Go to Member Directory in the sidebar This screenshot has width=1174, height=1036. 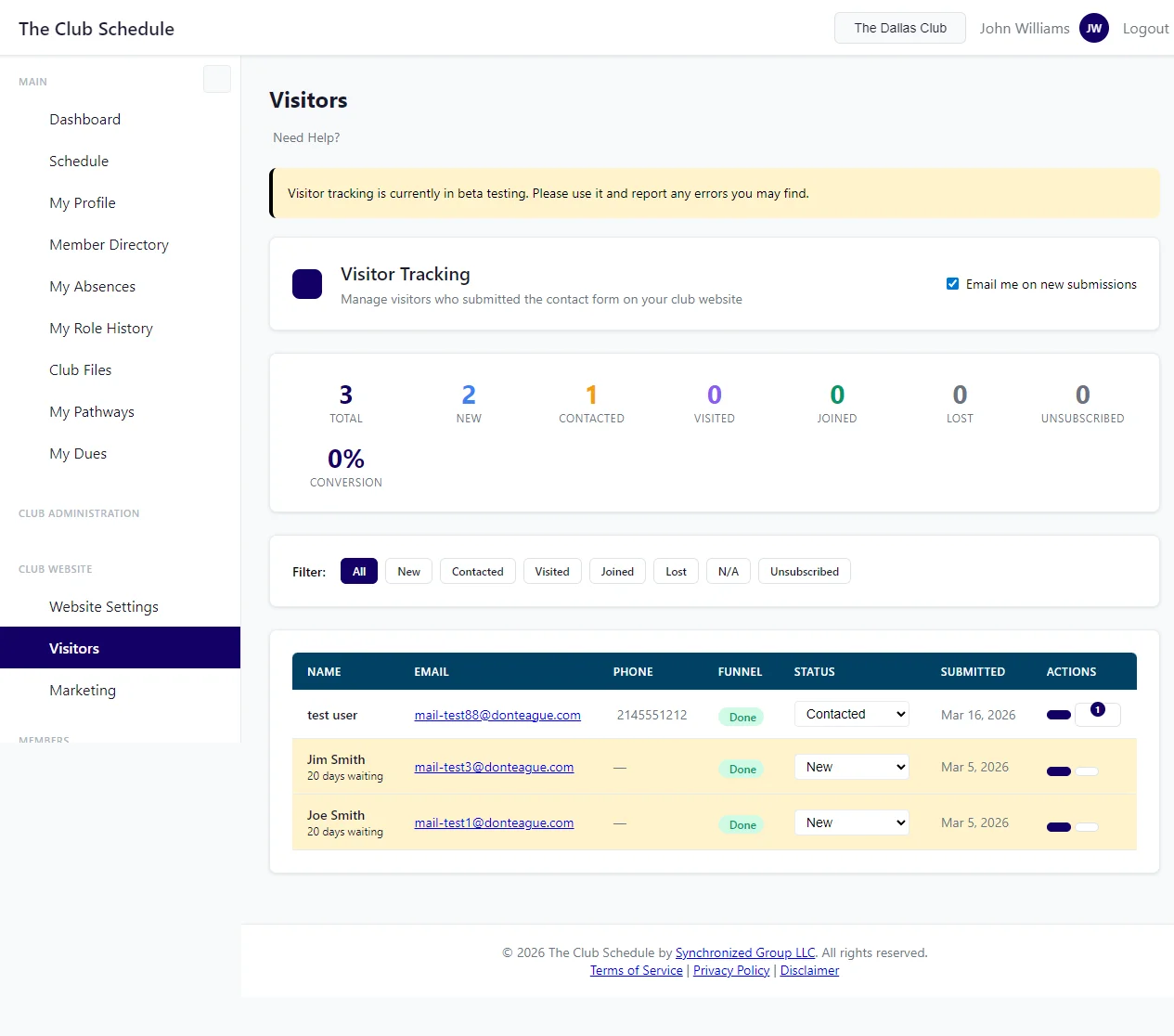click(109, 244)
